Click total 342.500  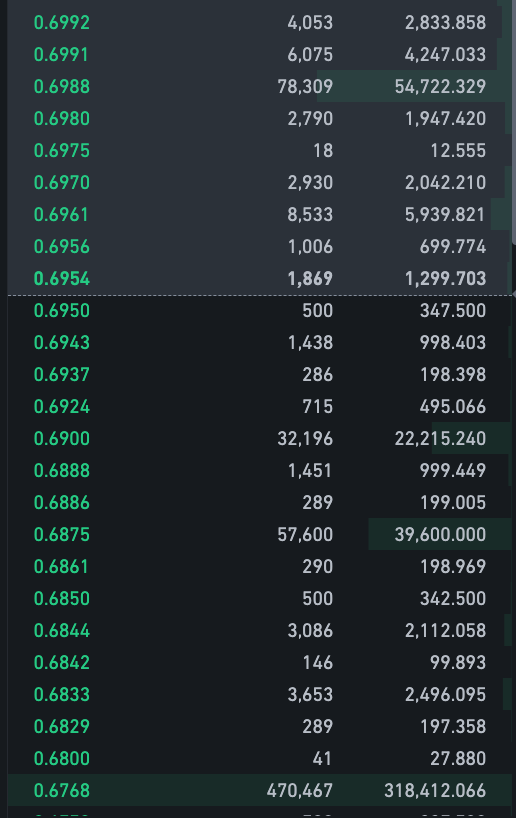tap(453, 598)
